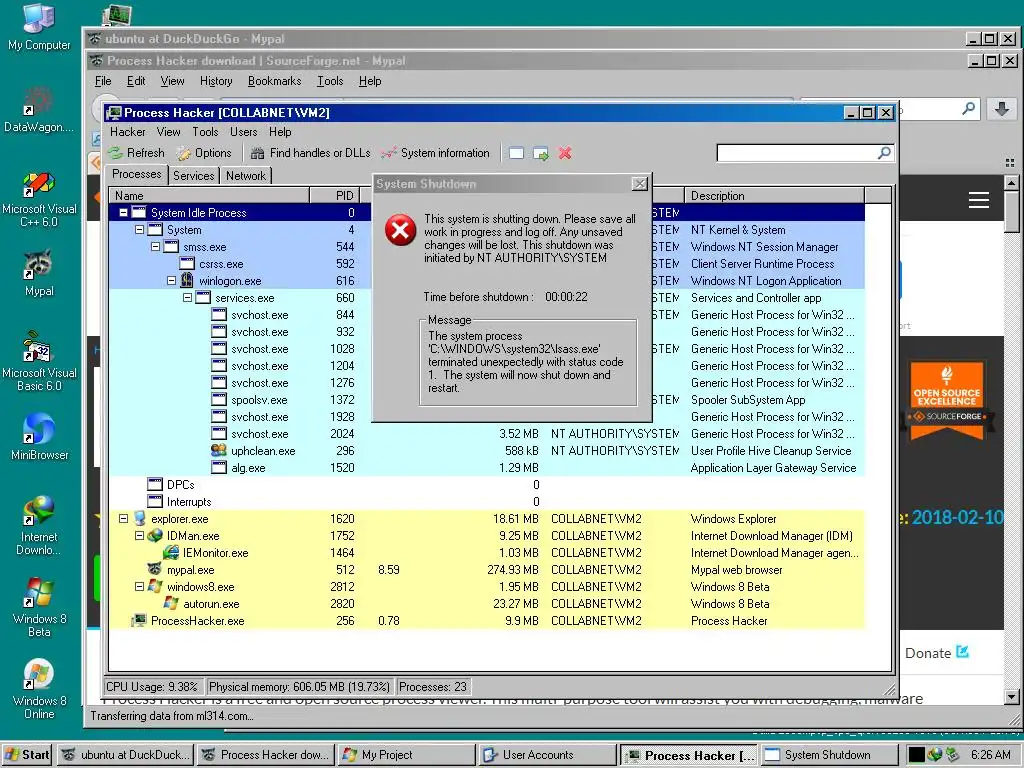Click the find window toolbar icon
The width and height of the screenshot is (1024, 768).
[517, 153]
